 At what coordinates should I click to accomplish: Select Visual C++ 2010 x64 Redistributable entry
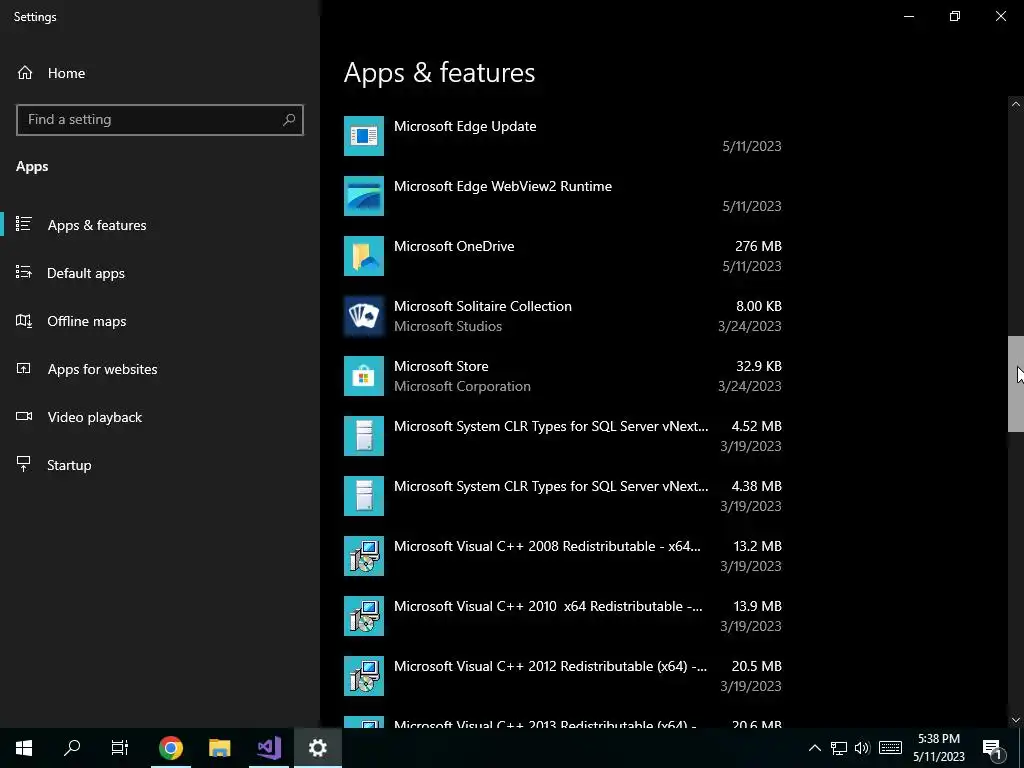563,616
